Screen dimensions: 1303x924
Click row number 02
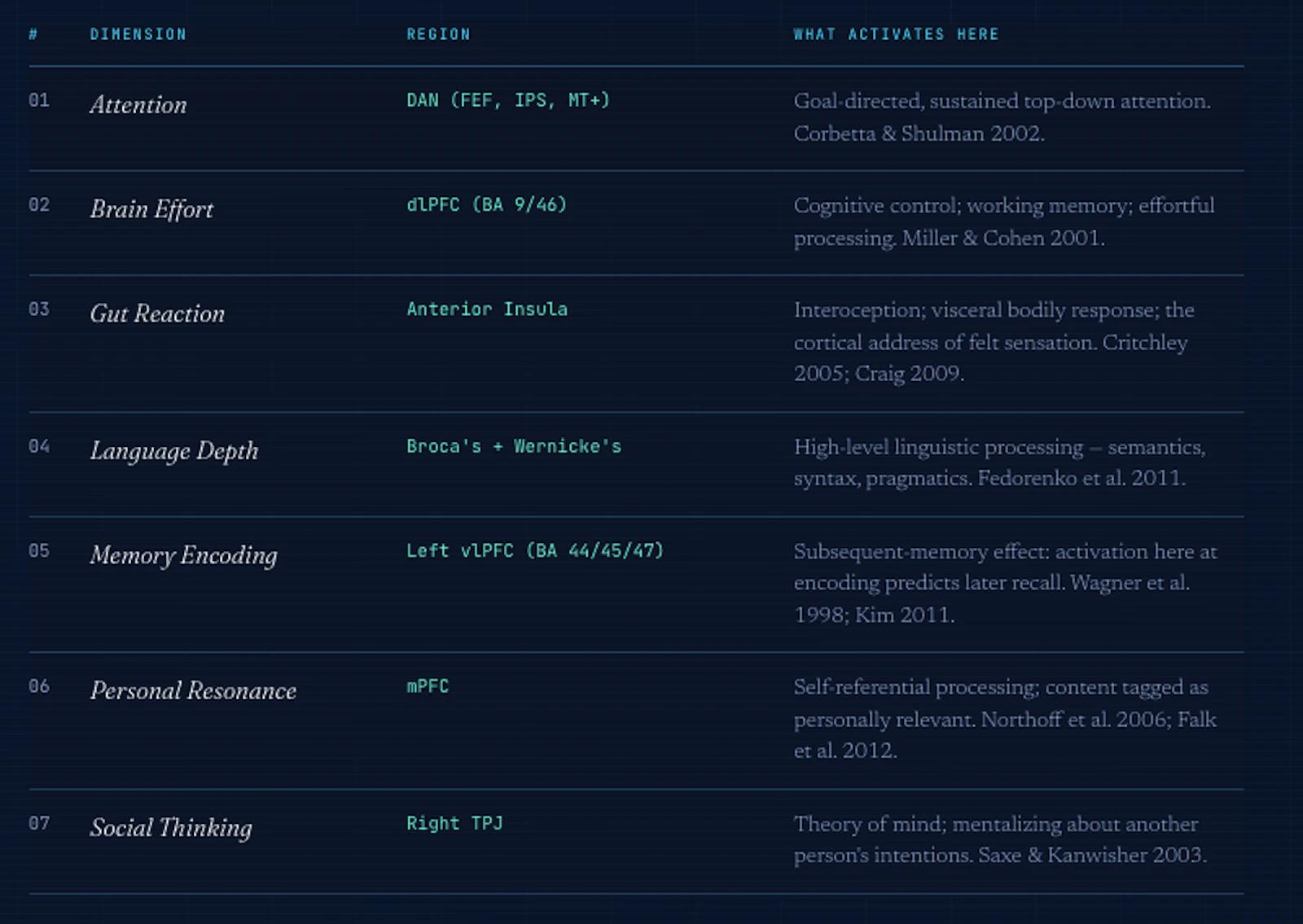coord(39,204)
